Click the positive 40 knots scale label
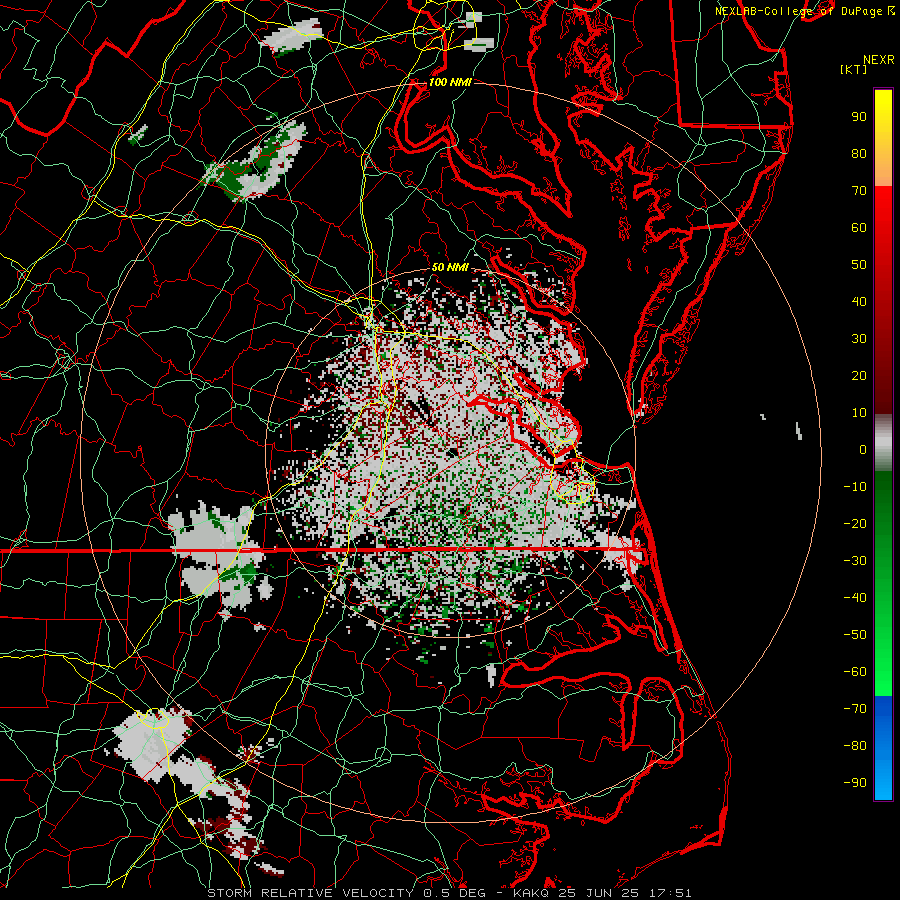 click(x=859, y=301)
